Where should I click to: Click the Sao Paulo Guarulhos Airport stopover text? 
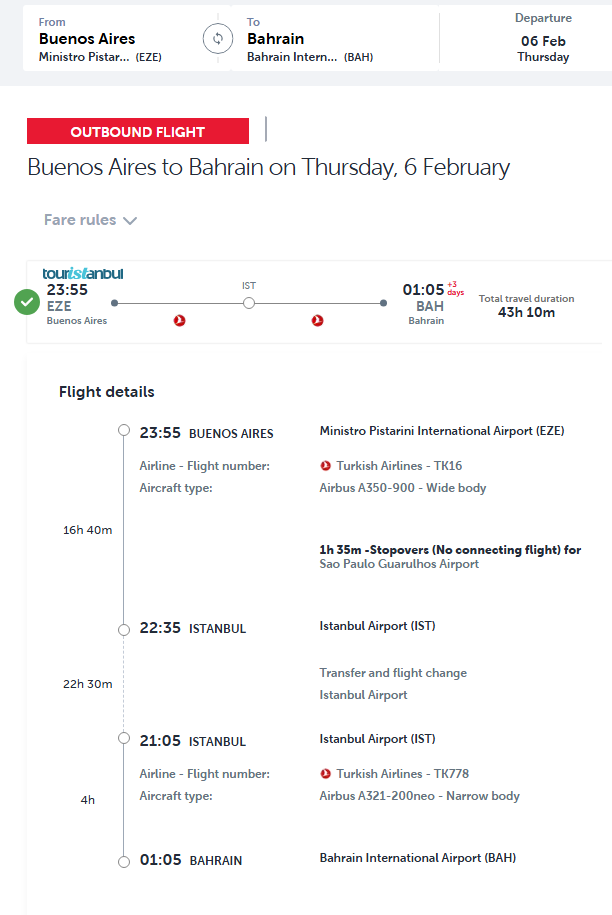pyautogui.click(x=399, y=564)
